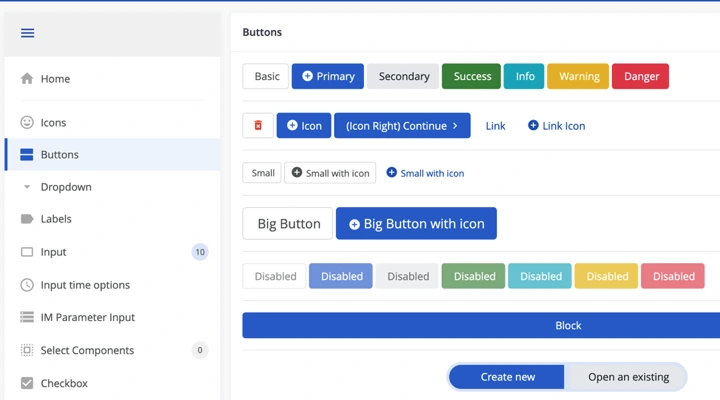Click the green Disabled button
This screenshot has height=400, width=720.
click(473, 276)
